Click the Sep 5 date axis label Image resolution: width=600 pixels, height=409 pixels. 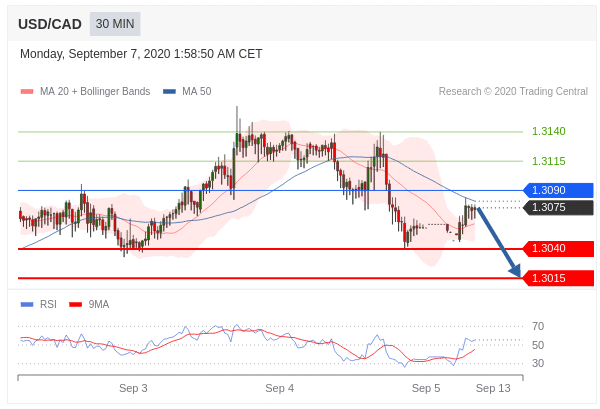[426, 388]
